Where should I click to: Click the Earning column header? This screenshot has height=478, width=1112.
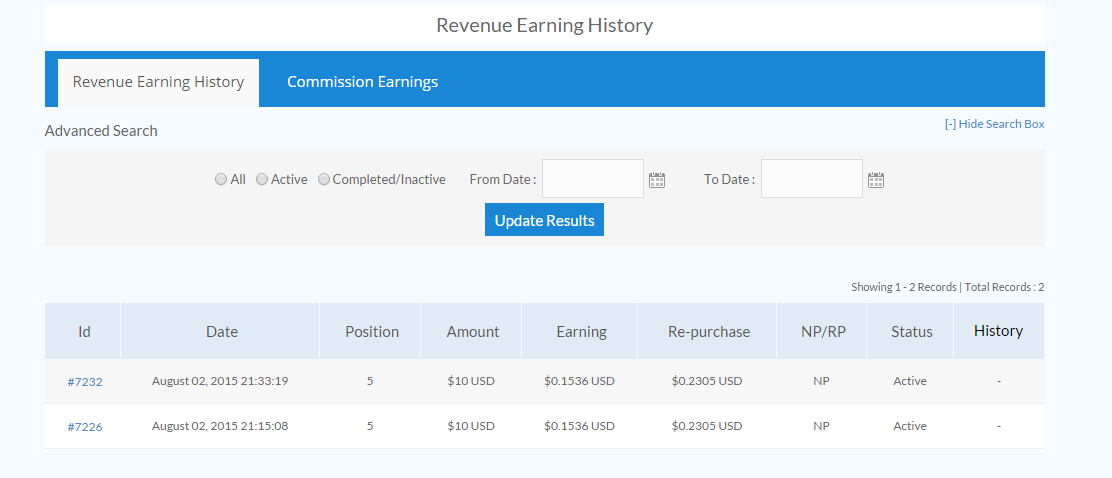[x=581, y=332]
